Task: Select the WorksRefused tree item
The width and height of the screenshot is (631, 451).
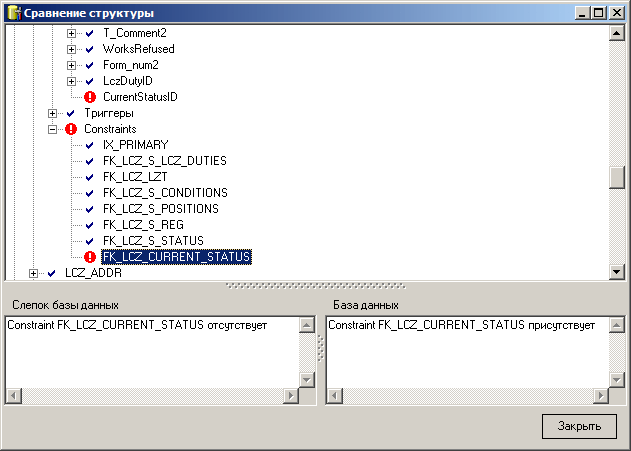Action: pos(139,49)
